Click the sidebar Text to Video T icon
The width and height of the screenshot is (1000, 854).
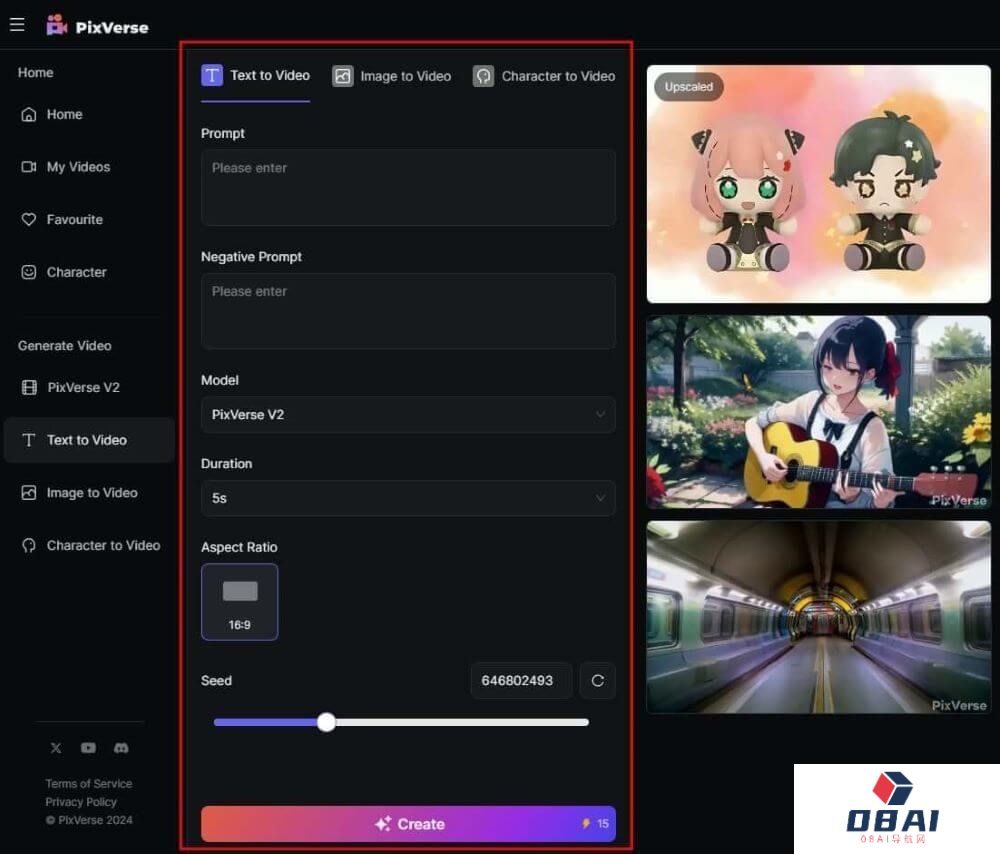(x=29, y=440)
